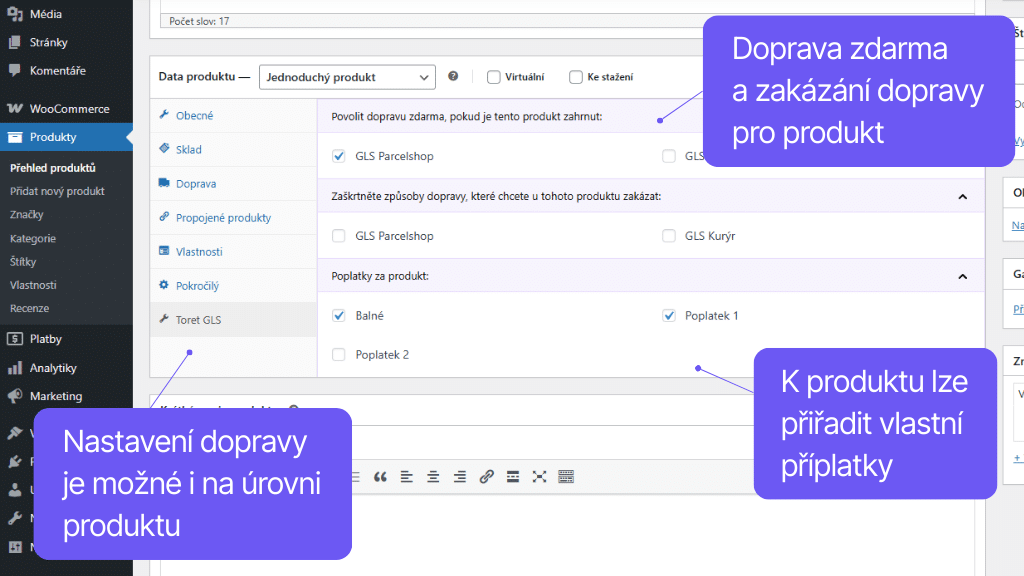Screen dimensions: 1024x576
Task: Toggle fullscreen distraction-free writing mode
Action: pos(537,477)
